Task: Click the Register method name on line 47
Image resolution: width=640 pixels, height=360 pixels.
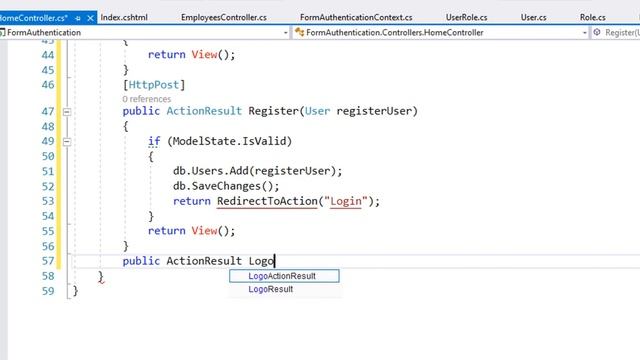Action: tap(273, 111)
